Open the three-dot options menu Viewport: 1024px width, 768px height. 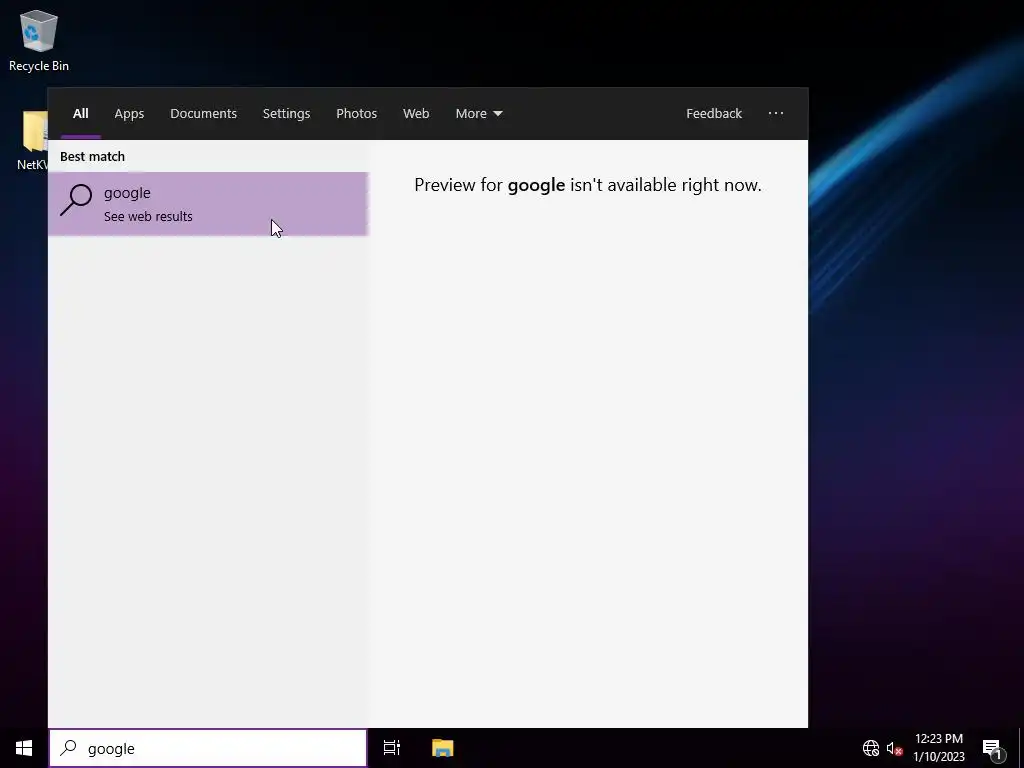(x=776, y=113)
